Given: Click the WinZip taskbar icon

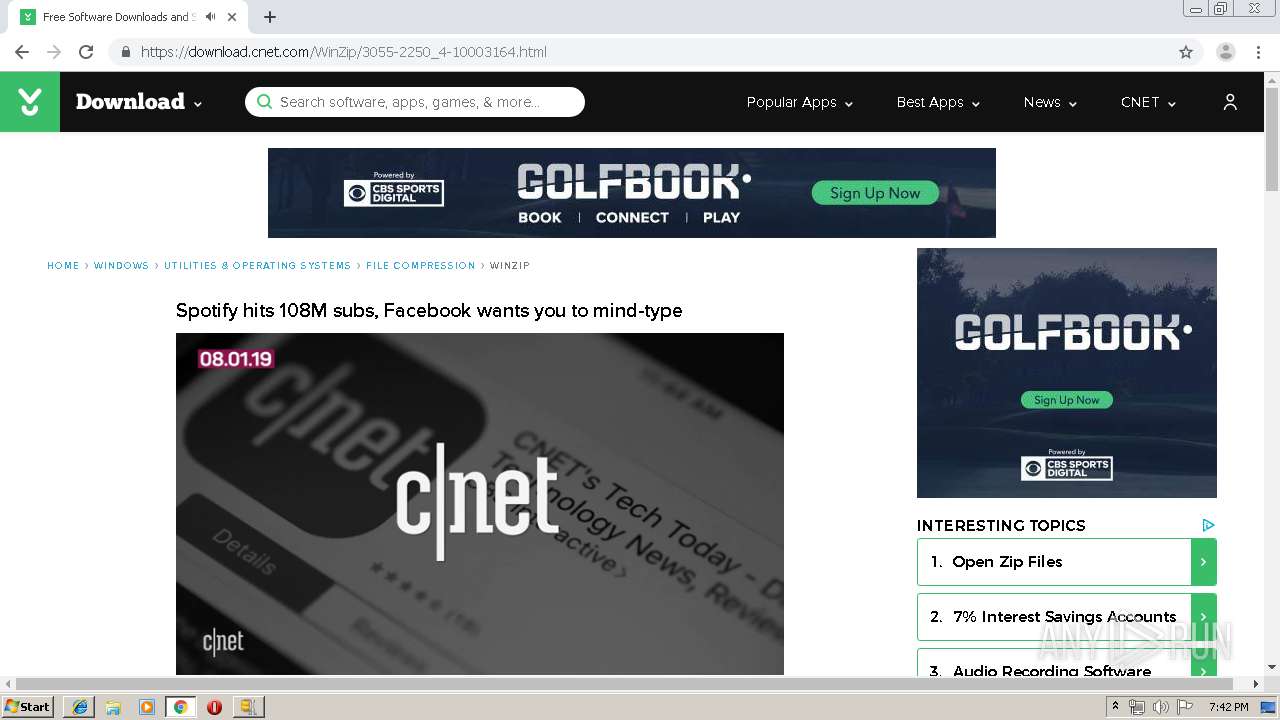Looking at the screenshot, I should tap(248, 707).
